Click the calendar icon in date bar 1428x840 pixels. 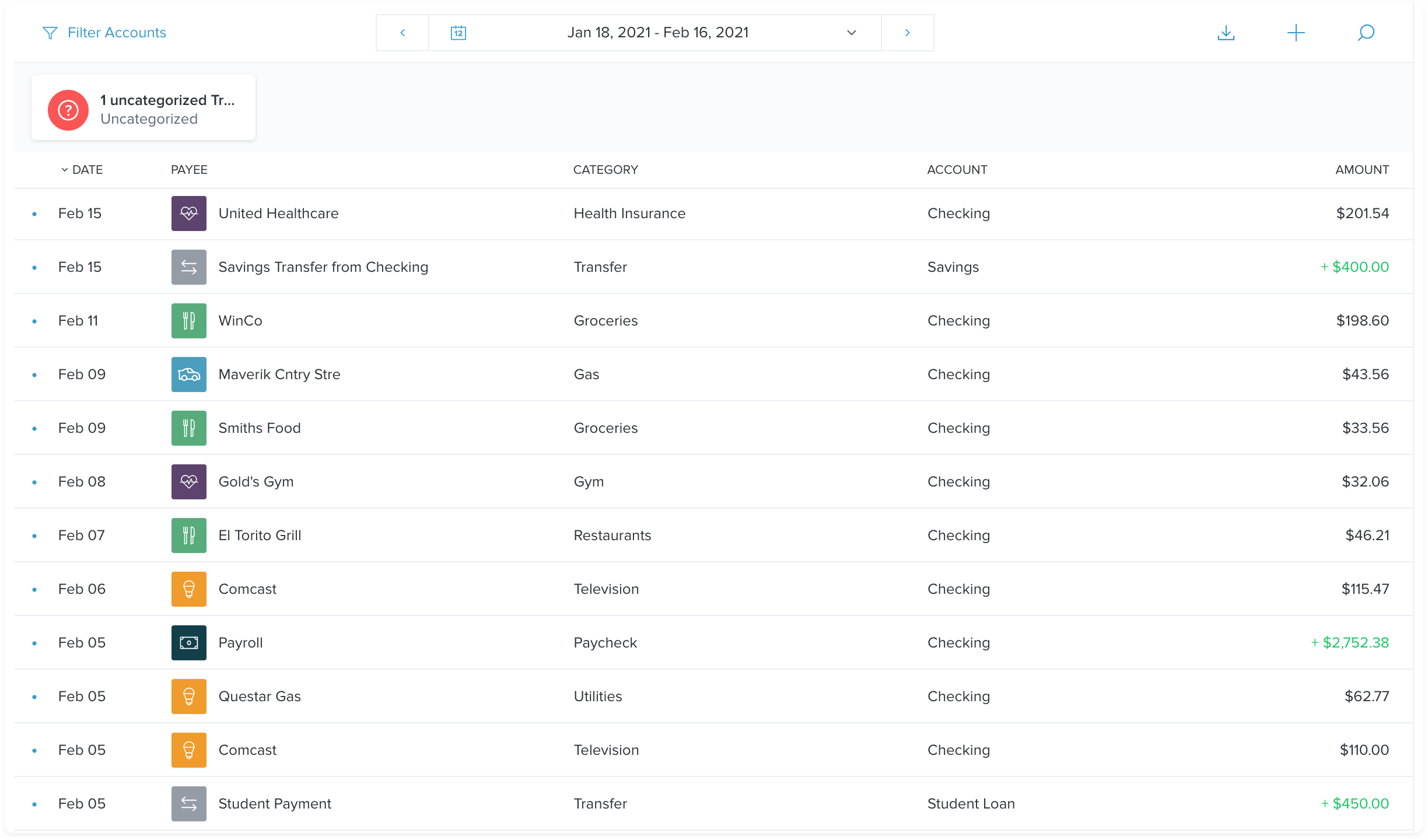point(459,33)
